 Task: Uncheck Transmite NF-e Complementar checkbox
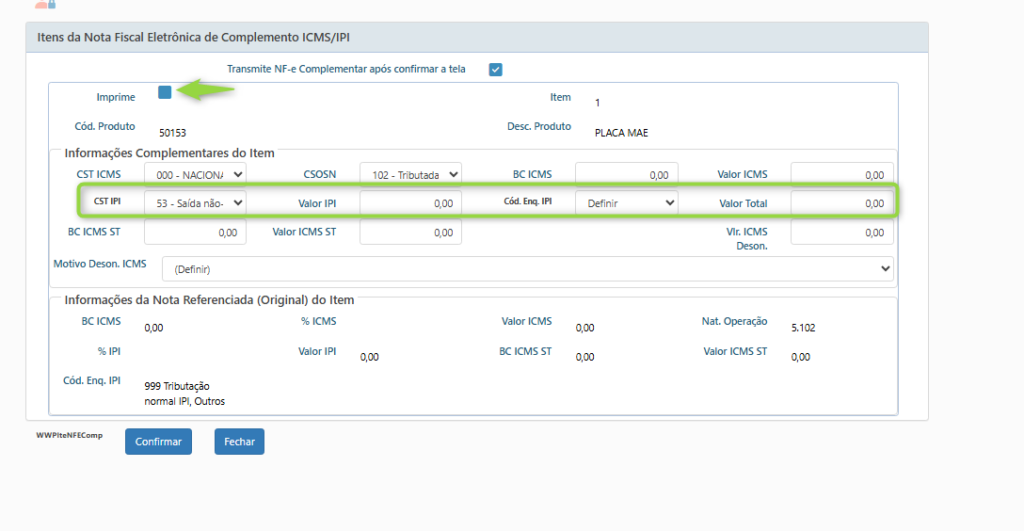click(x=495, y=70)
